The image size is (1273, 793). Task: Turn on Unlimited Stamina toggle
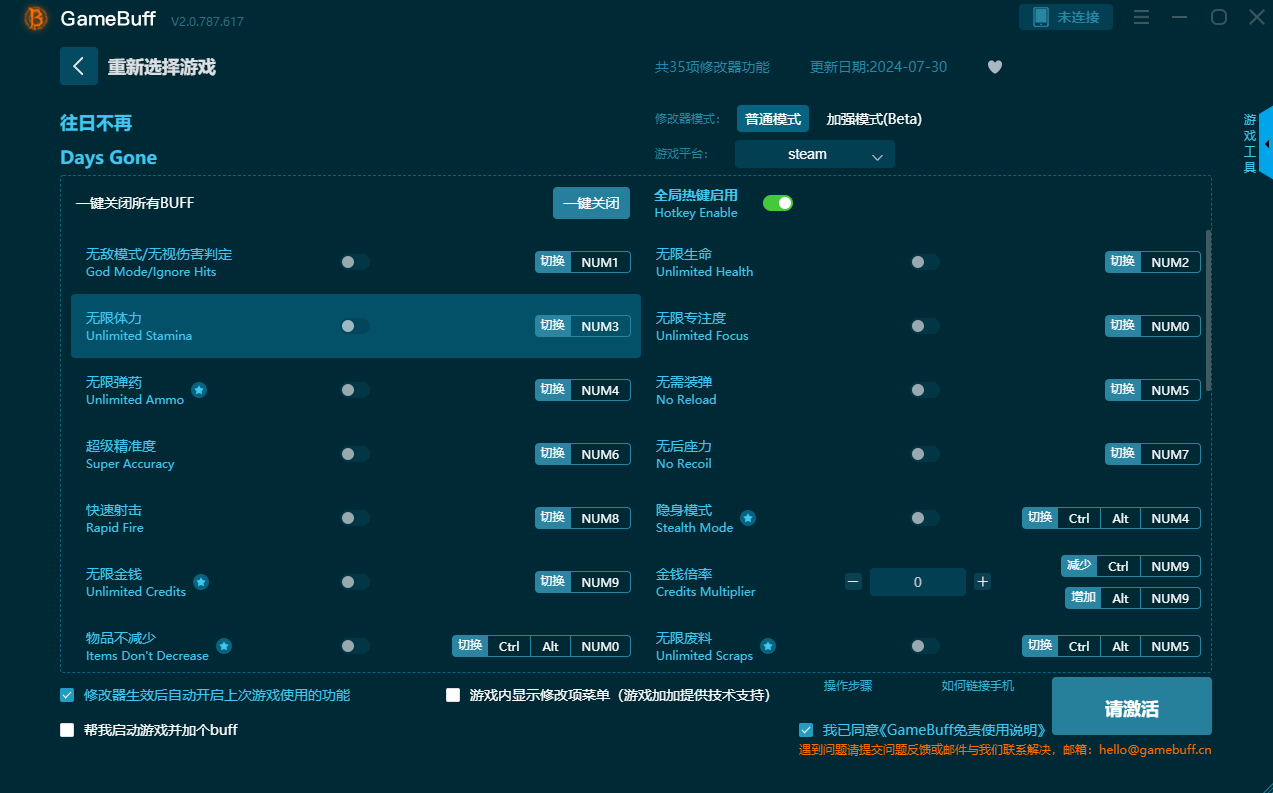pyautogui.click(x=355, y=326)
